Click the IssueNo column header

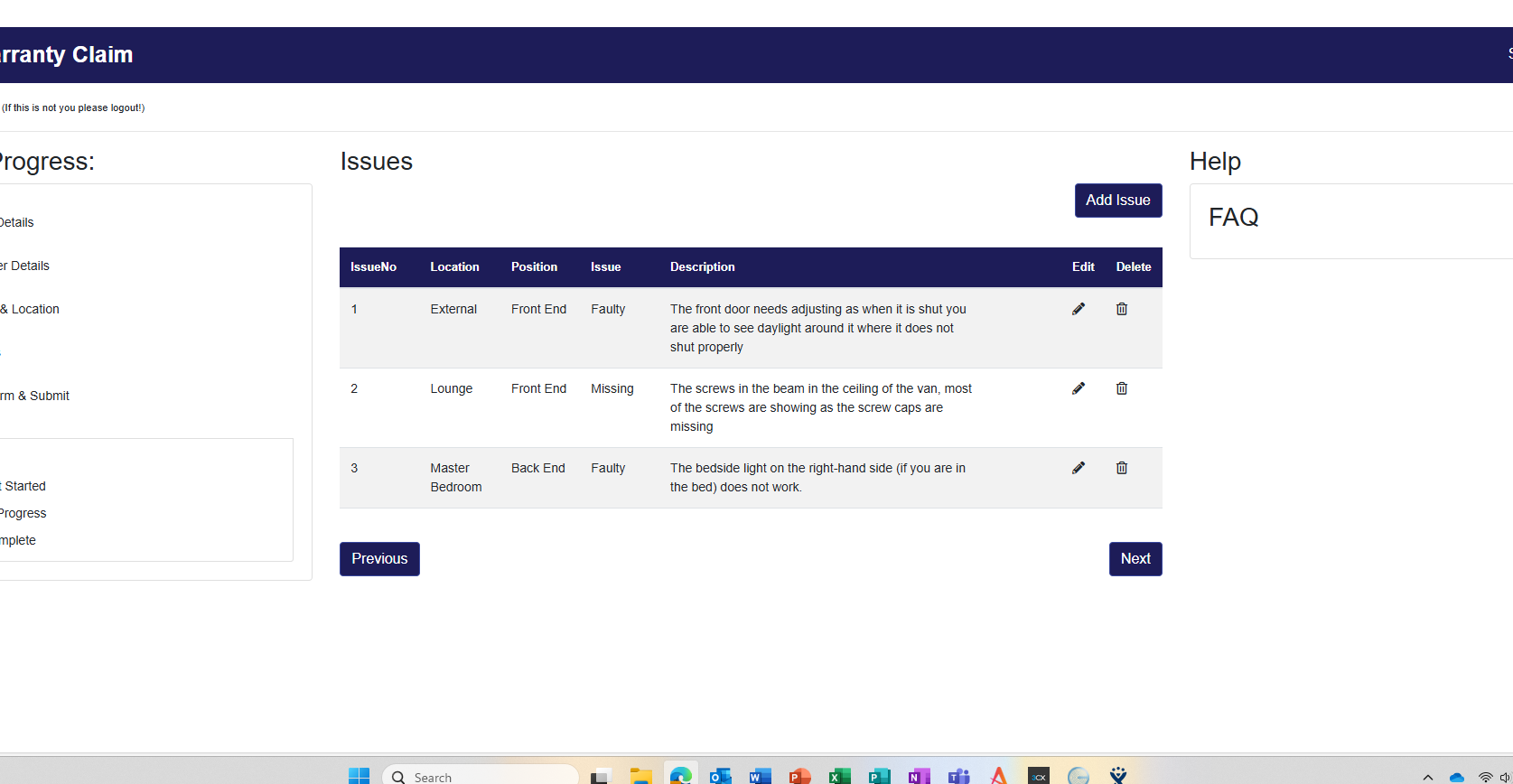pos(373,267)
